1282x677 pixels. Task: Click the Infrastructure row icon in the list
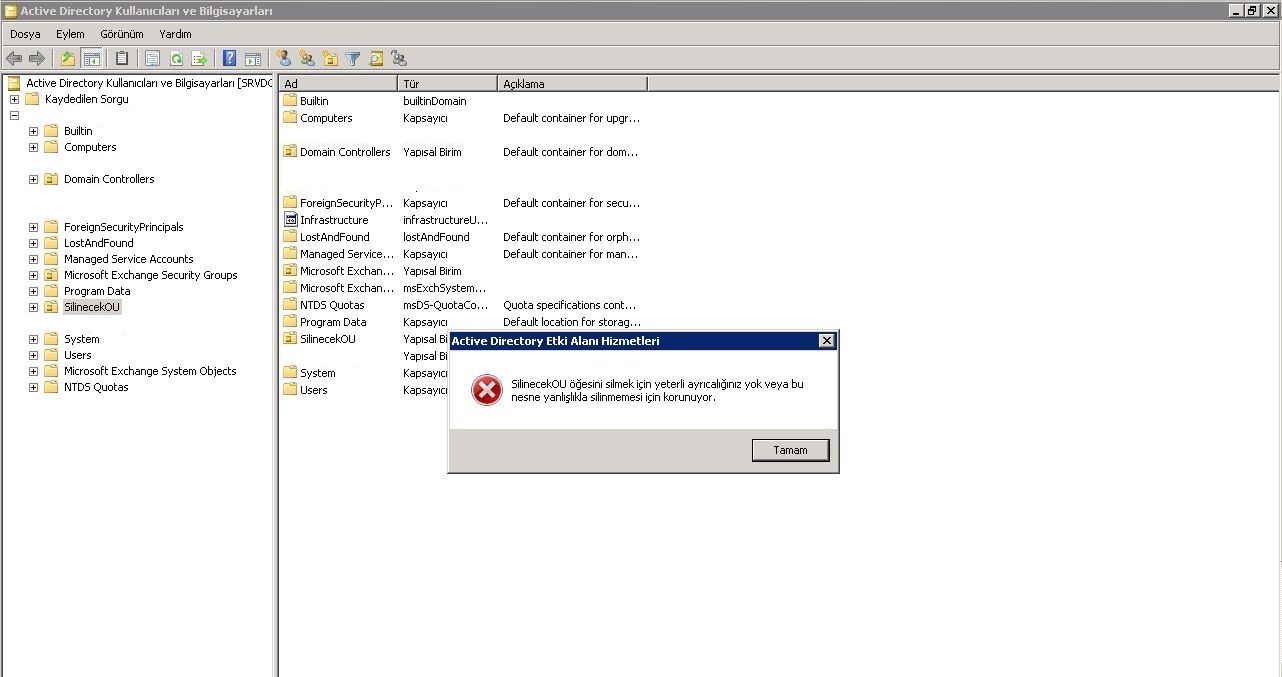[290, 220]
